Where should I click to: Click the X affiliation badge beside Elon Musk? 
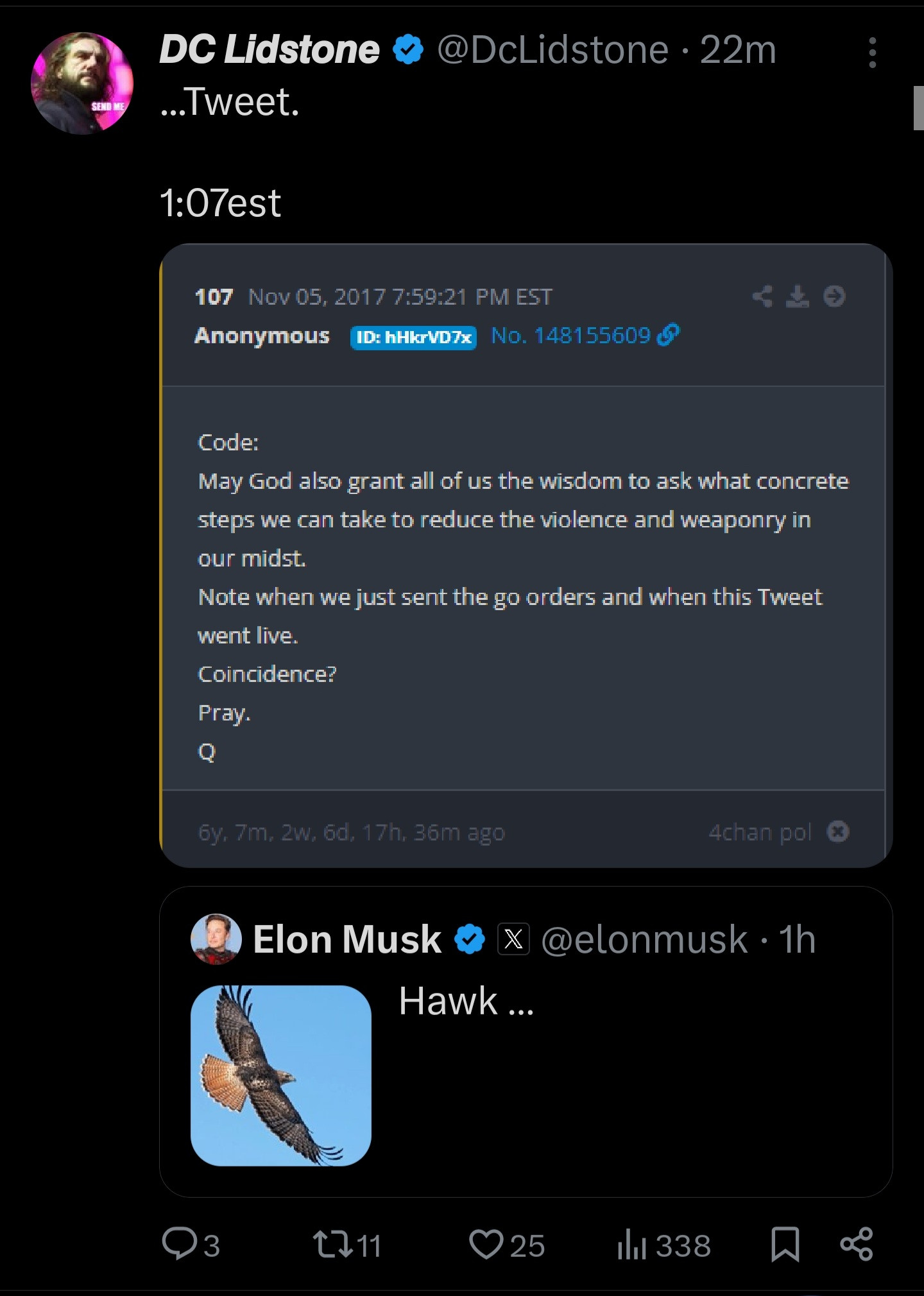tap(513, 939)
